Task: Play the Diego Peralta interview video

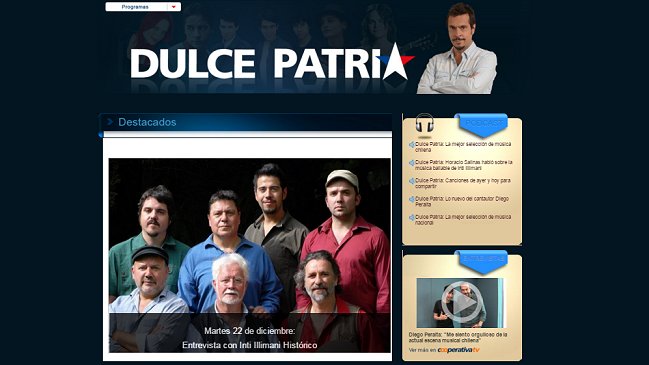Action: click(461, 303)
